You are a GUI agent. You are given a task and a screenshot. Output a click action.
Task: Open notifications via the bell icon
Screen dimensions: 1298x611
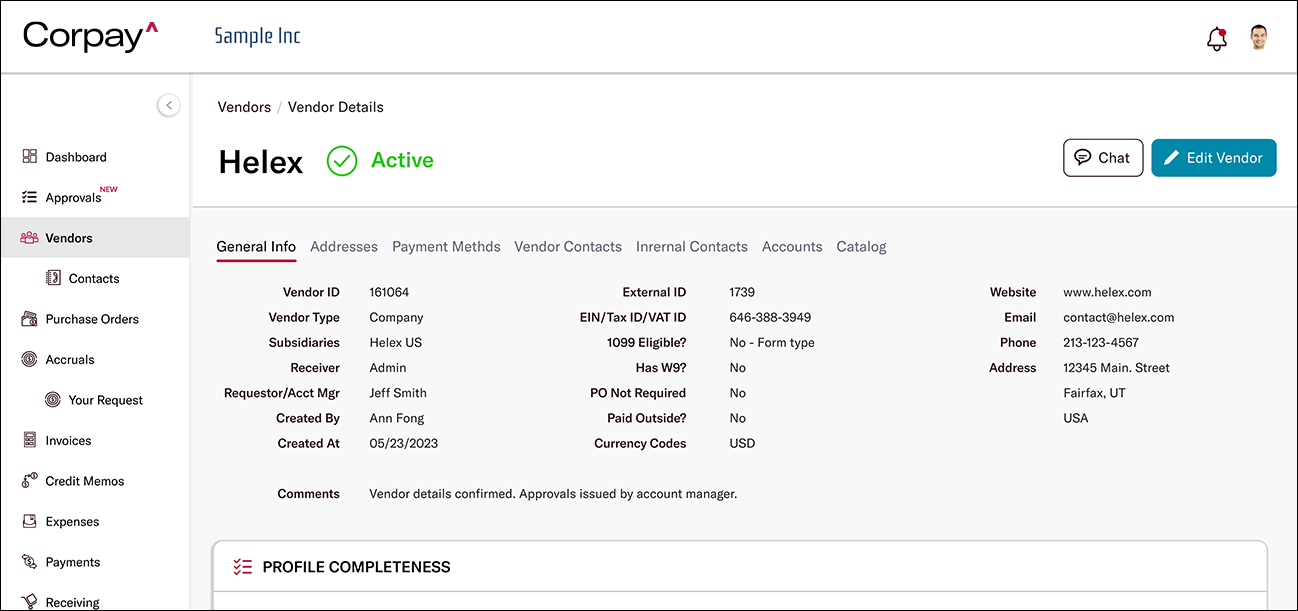1216,37
